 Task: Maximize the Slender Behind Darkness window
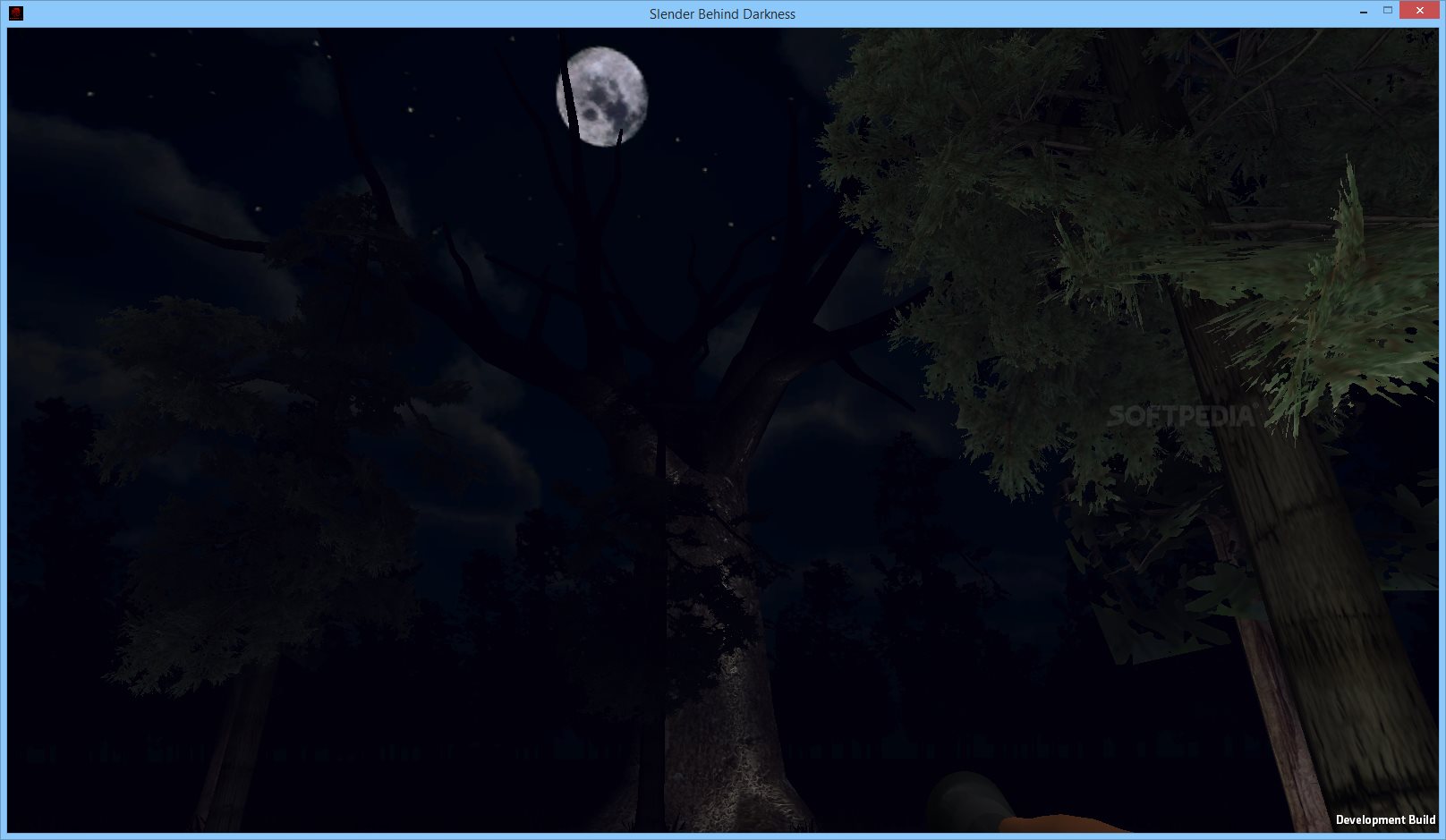point(1388,11)
